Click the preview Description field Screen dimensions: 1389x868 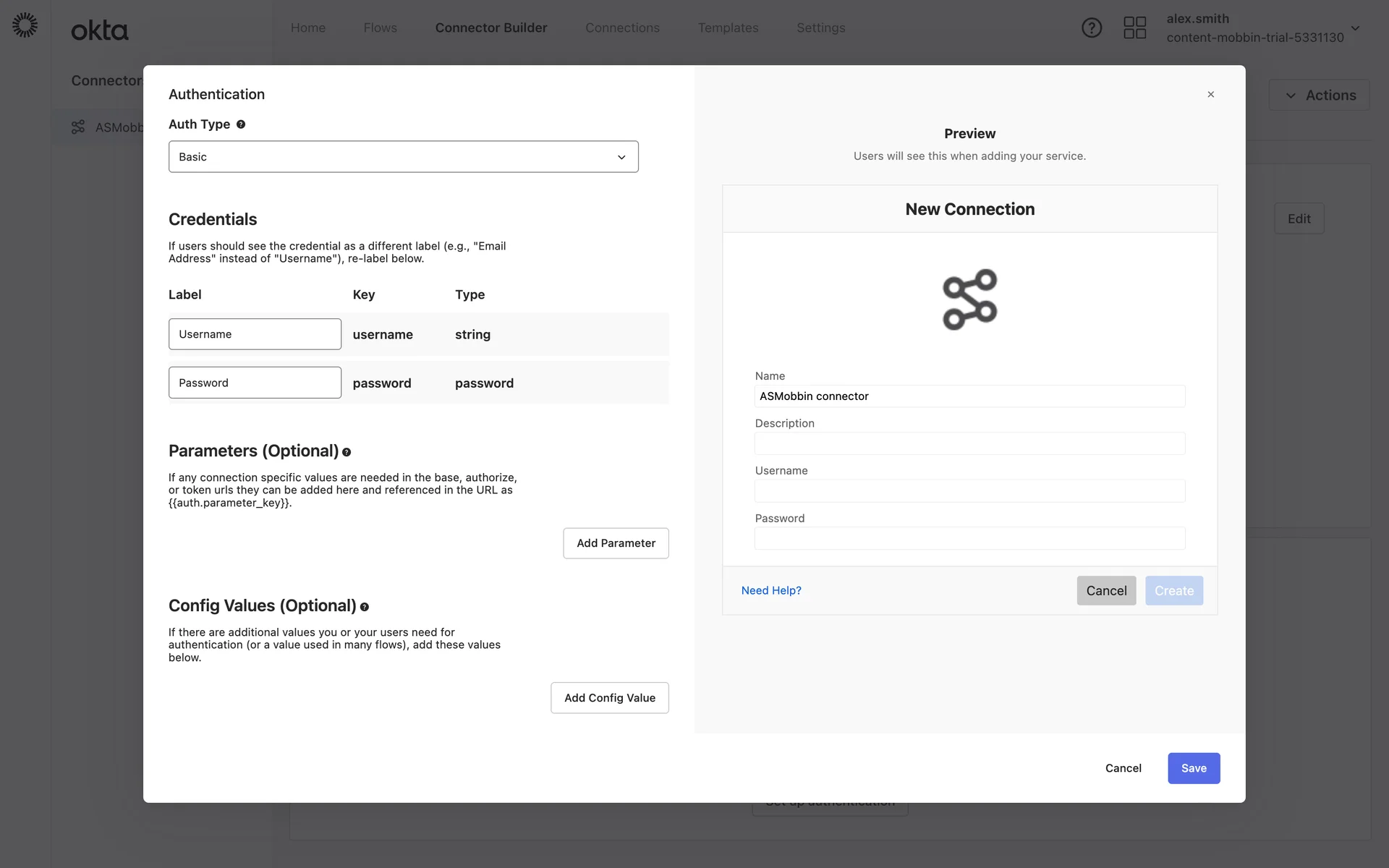(969, 443)
